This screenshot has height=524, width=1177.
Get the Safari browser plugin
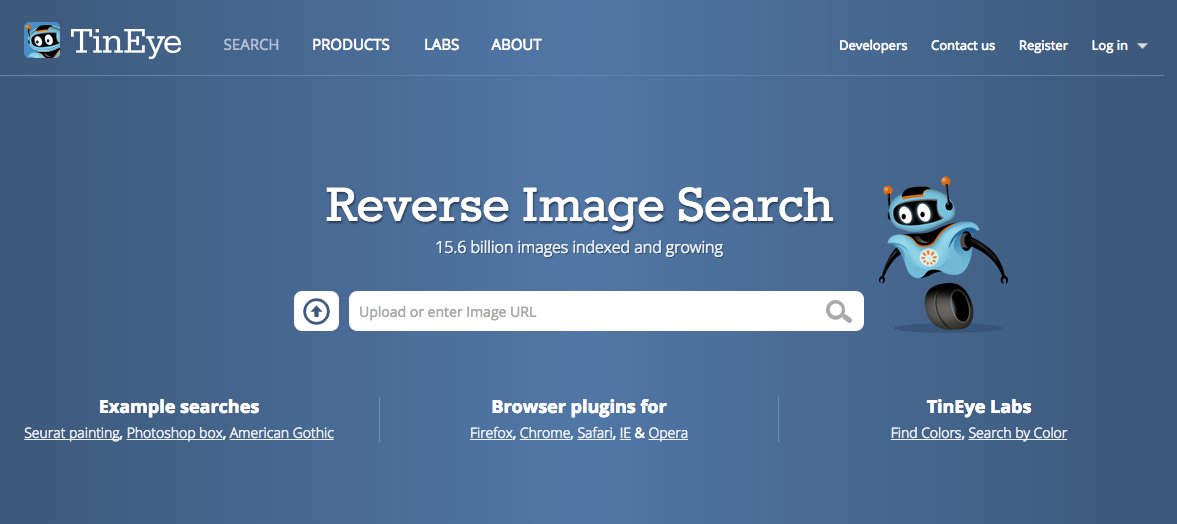(x=595, y=433)
